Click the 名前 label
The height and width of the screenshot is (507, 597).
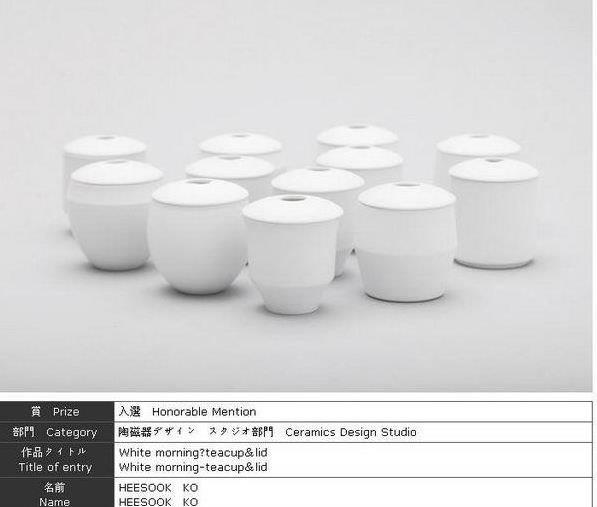[54, 487]
